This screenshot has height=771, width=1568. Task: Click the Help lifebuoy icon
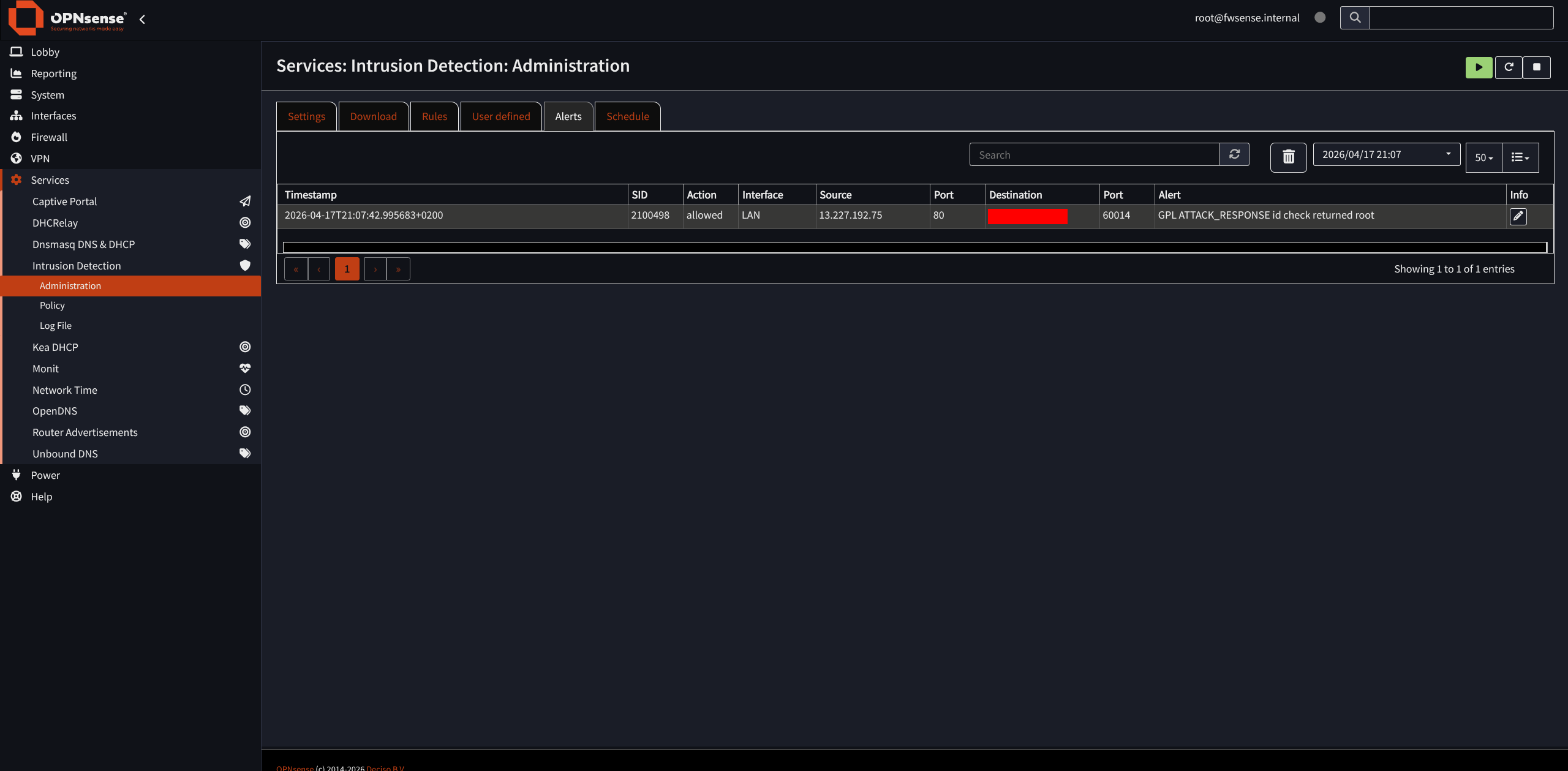pos(17,497)
